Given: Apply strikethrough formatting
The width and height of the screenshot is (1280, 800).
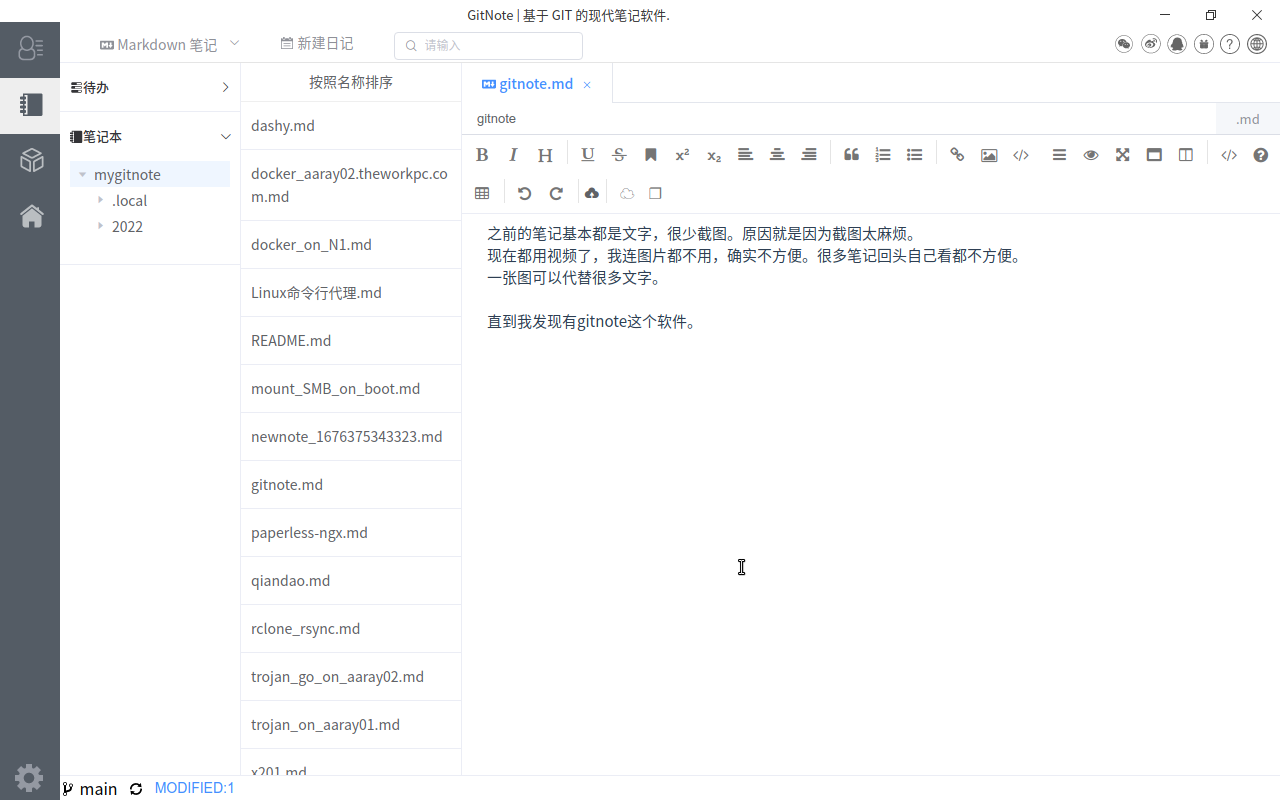Looking at the screenshot, I should click(x=619, y=155).
